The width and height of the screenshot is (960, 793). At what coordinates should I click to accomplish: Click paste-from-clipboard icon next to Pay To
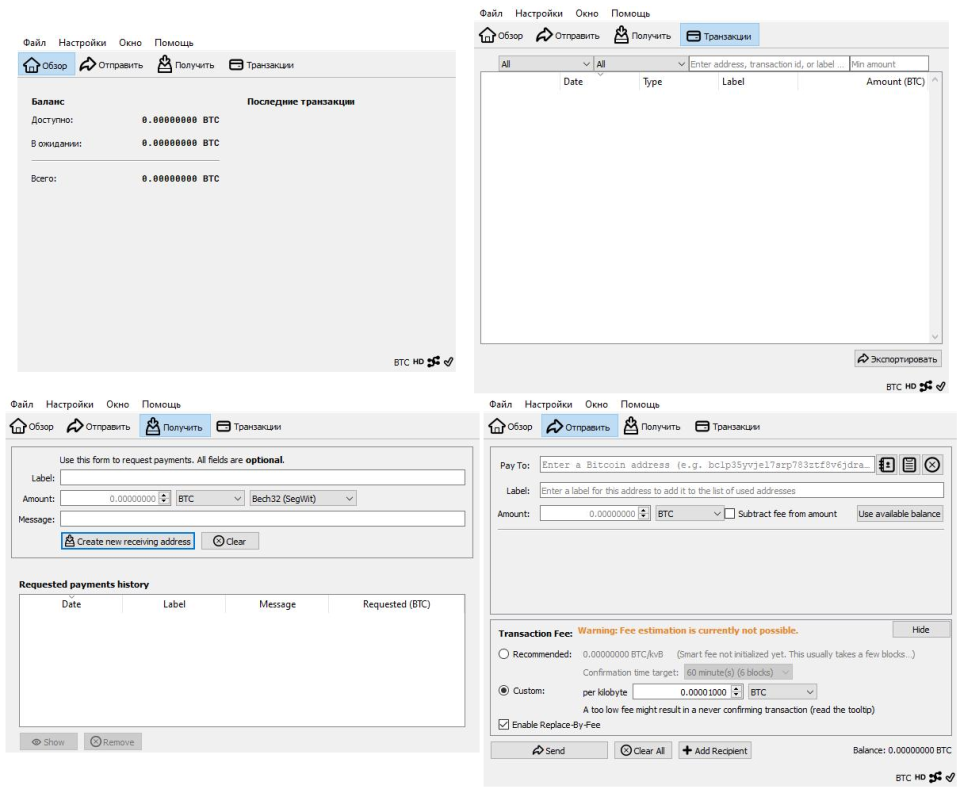pyautogui.click(x=910, y=466)
